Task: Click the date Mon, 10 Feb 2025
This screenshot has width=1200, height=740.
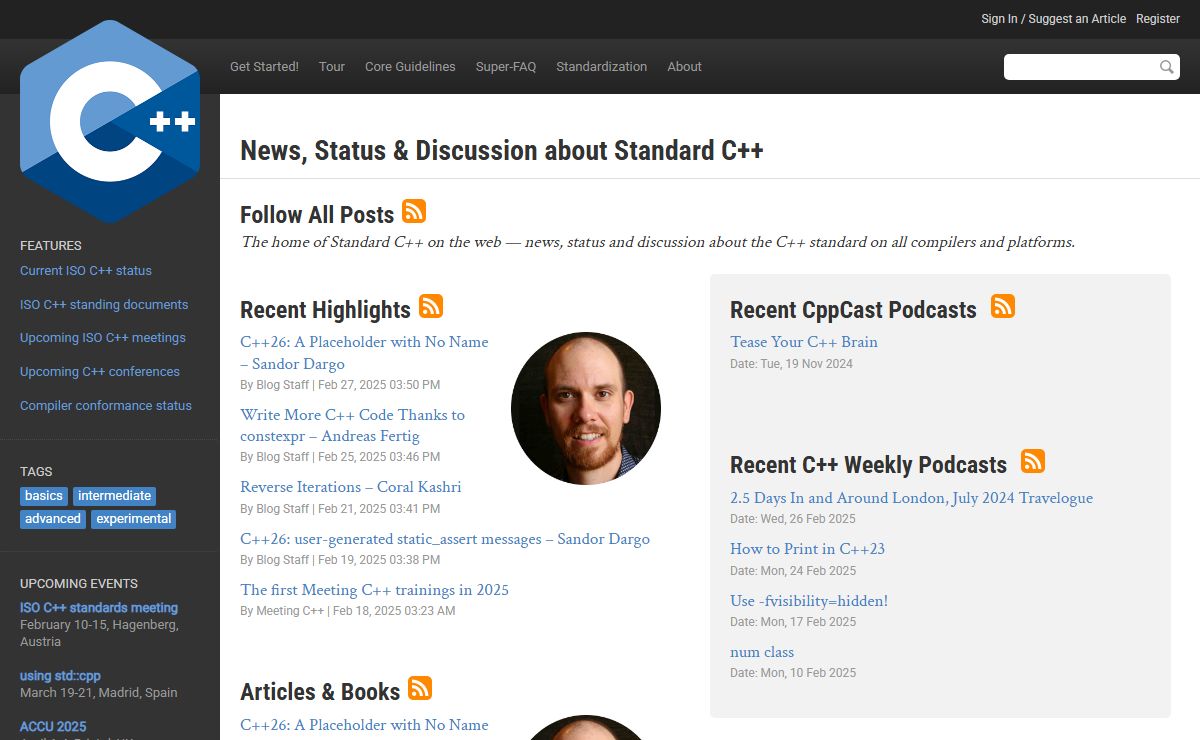Action: pos(808,673)
